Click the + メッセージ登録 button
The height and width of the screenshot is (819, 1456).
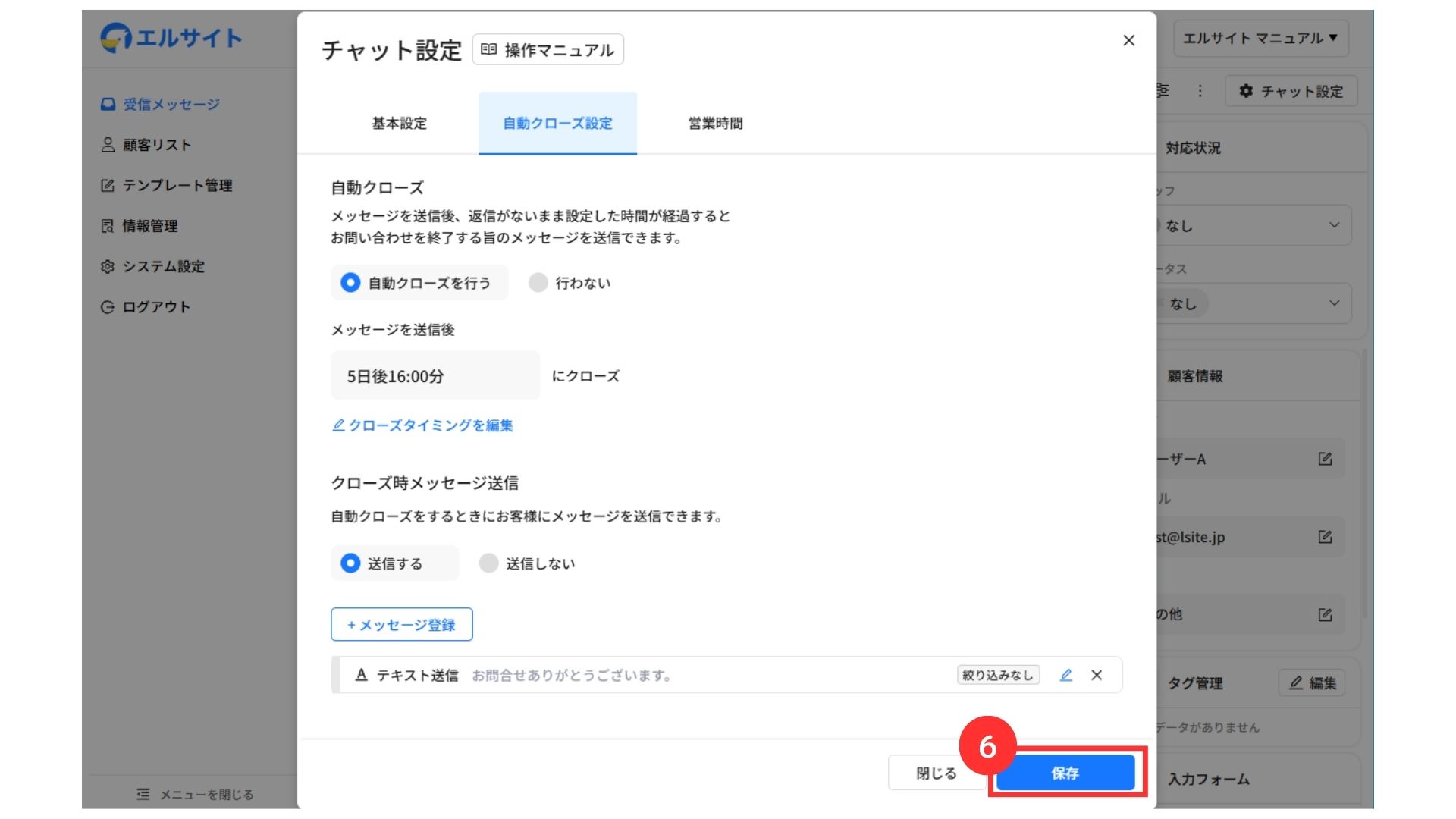[x=401, y=625]
